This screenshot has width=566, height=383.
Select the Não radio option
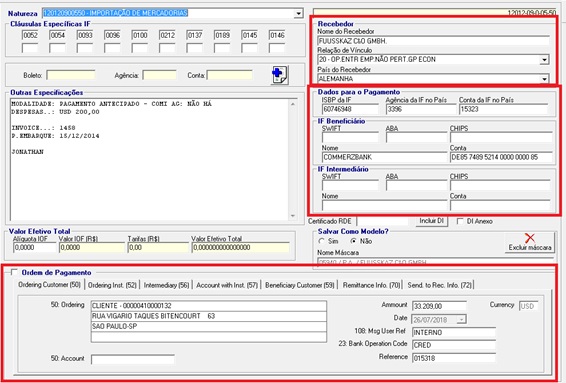coord(353,241)
